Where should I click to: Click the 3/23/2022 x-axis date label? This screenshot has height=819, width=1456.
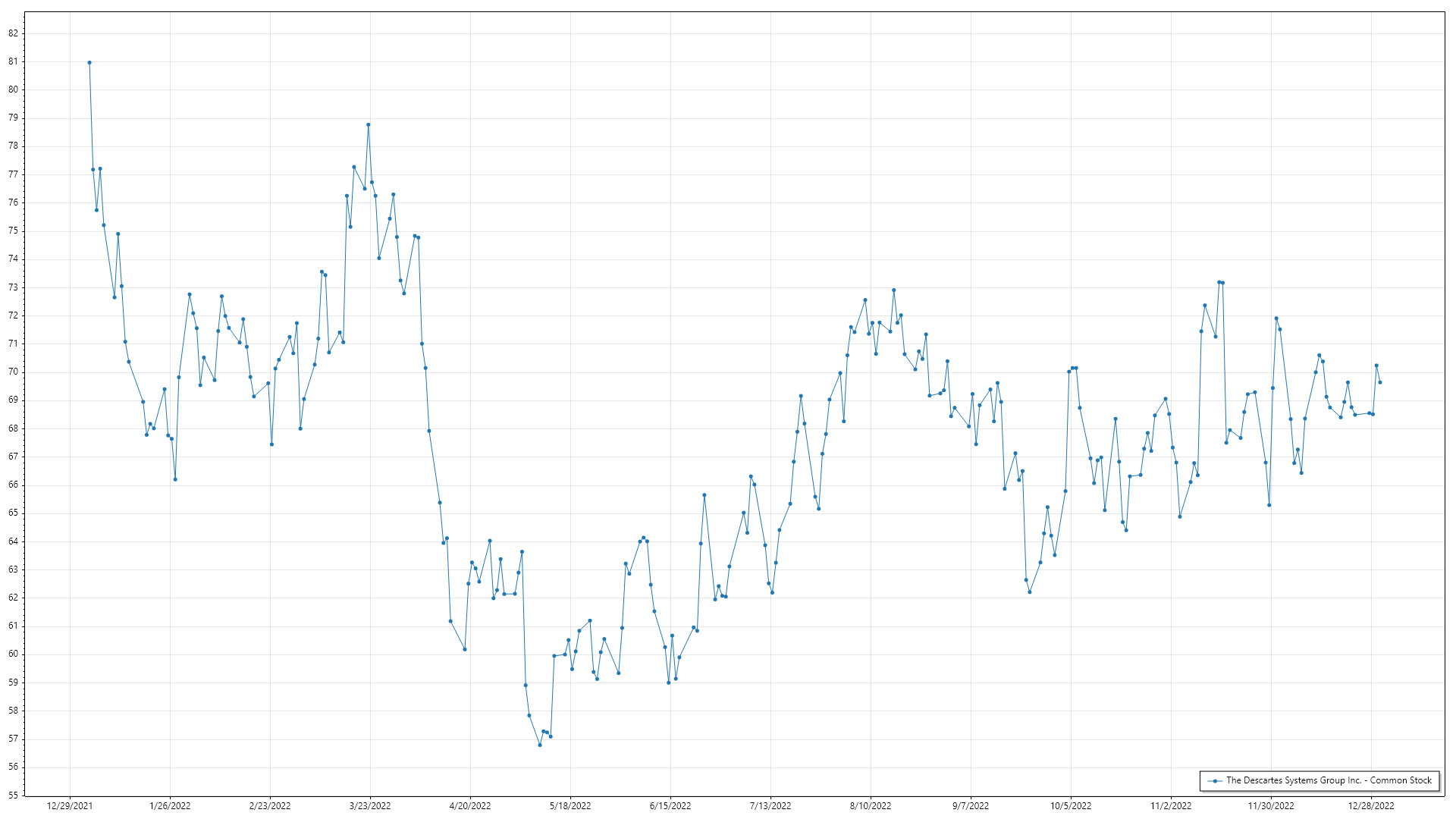[370, 805]
